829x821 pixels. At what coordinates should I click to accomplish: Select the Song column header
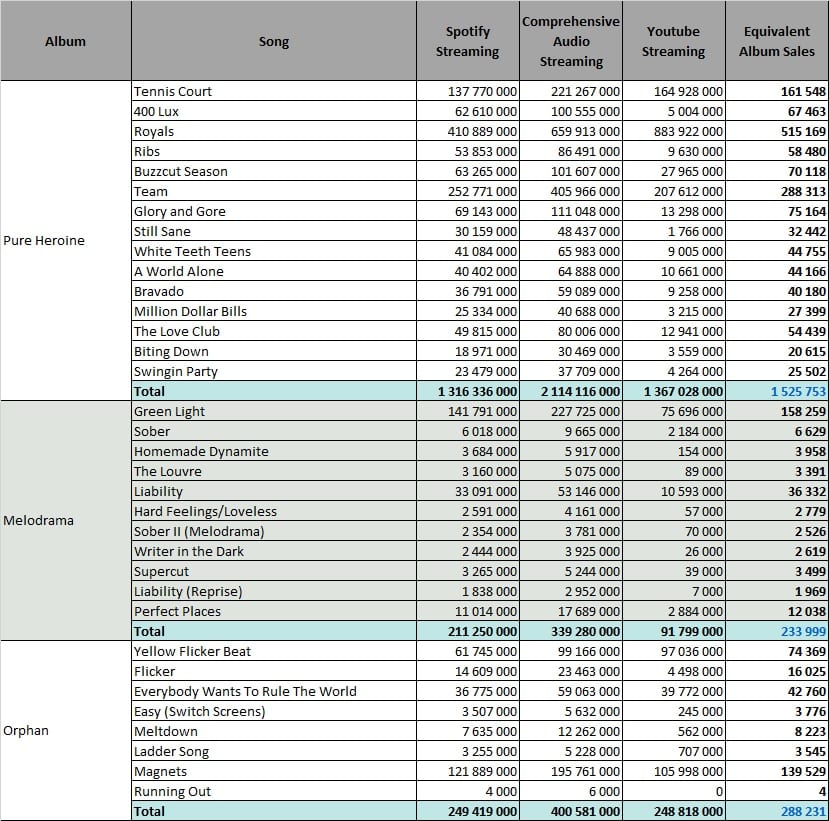coord(274,41)
